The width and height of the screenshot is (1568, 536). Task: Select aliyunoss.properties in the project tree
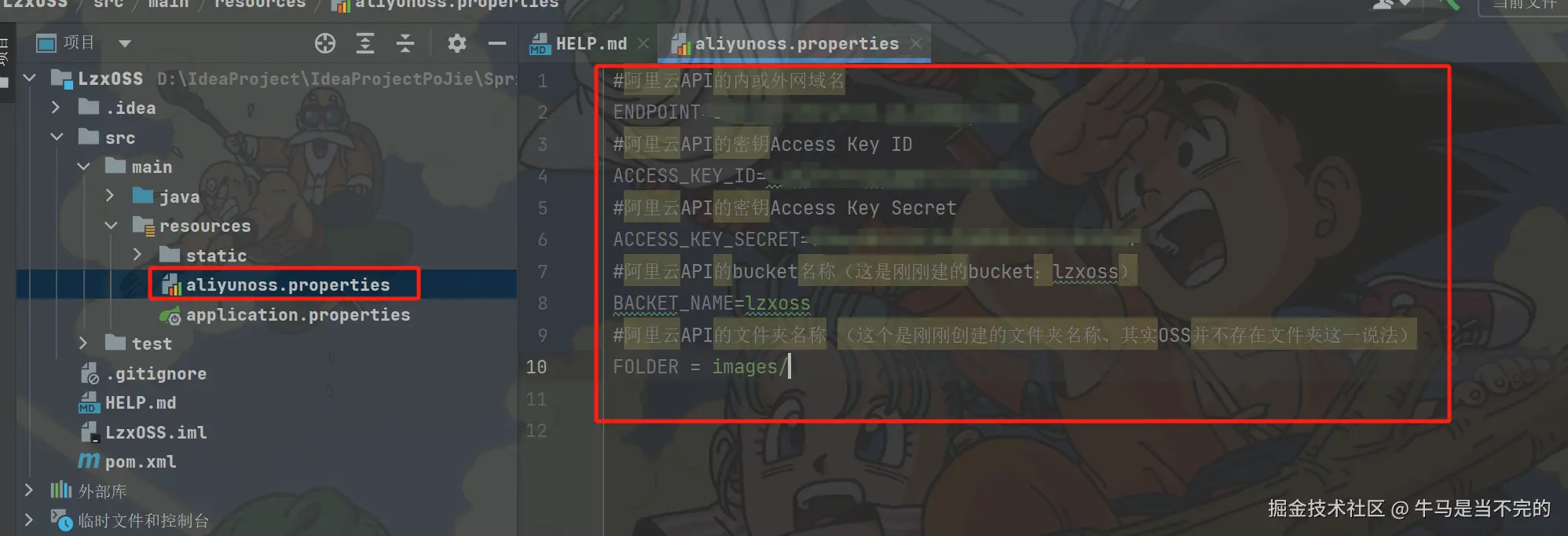[x=288, y=285]
